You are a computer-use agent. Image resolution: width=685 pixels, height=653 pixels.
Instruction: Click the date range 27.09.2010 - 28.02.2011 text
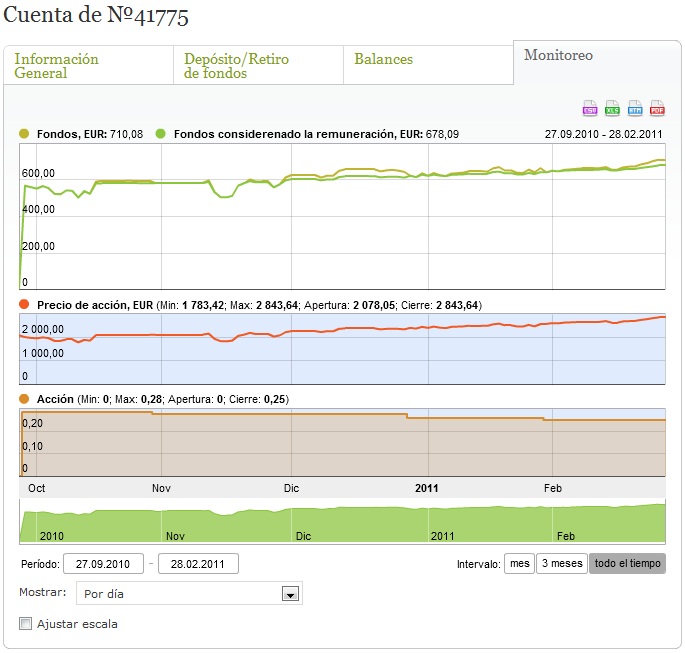tap(603, 134)
